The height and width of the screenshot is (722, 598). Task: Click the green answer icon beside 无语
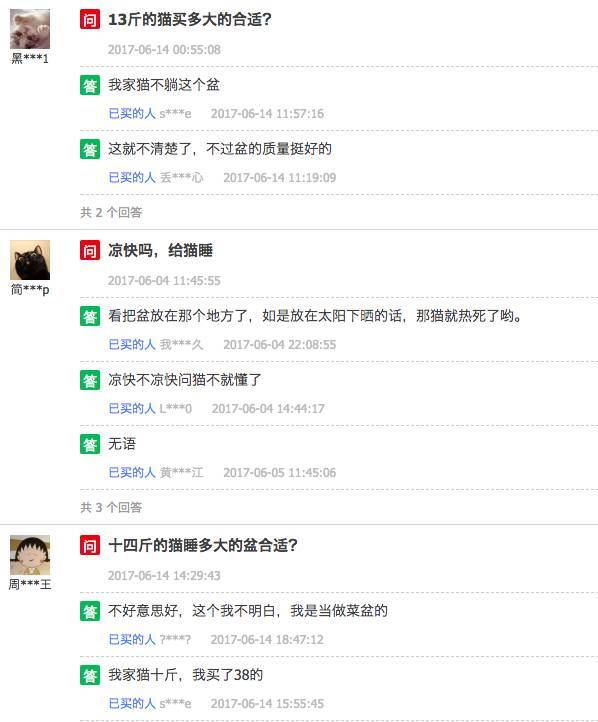(x=90, y=444)
